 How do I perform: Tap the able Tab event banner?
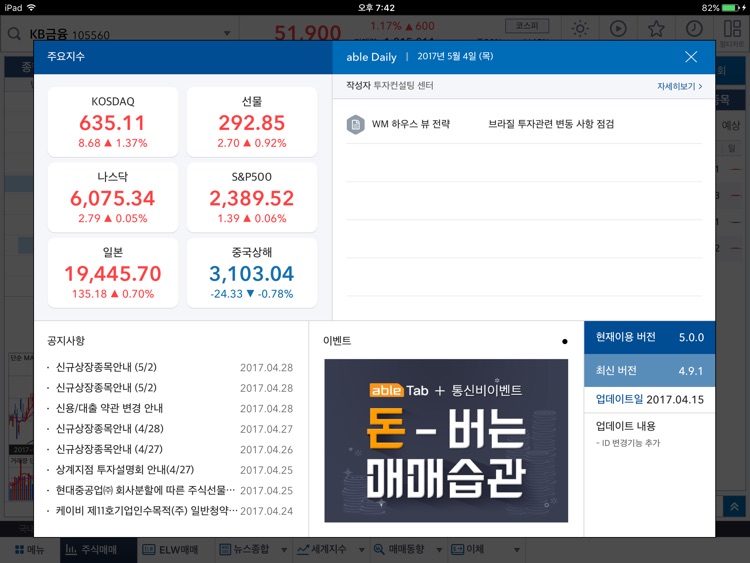pos(446,441)
